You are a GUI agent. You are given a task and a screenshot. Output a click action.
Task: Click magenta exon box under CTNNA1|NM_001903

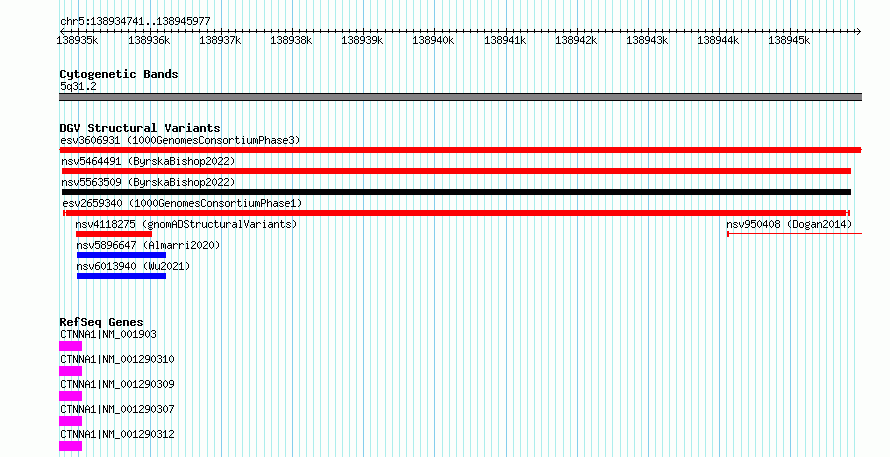70,346
